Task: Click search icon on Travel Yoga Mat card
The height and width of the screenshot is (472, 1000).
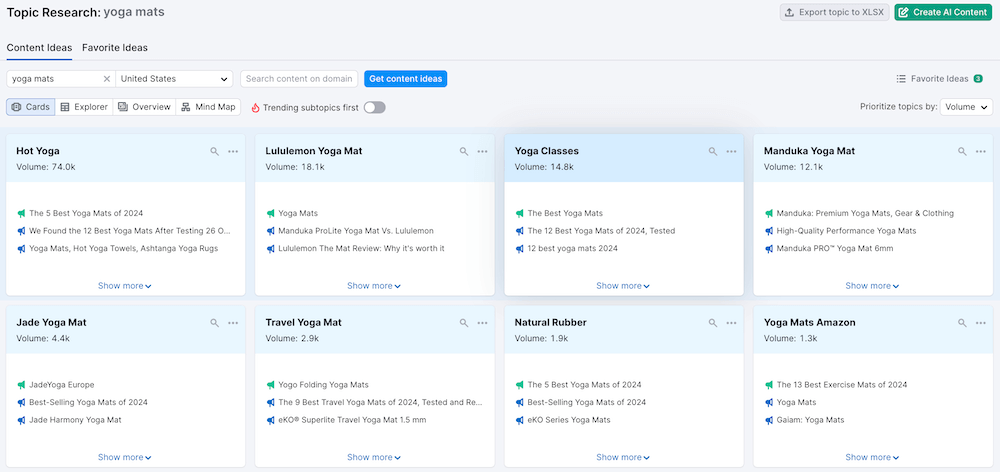Action: pos(464,323)
